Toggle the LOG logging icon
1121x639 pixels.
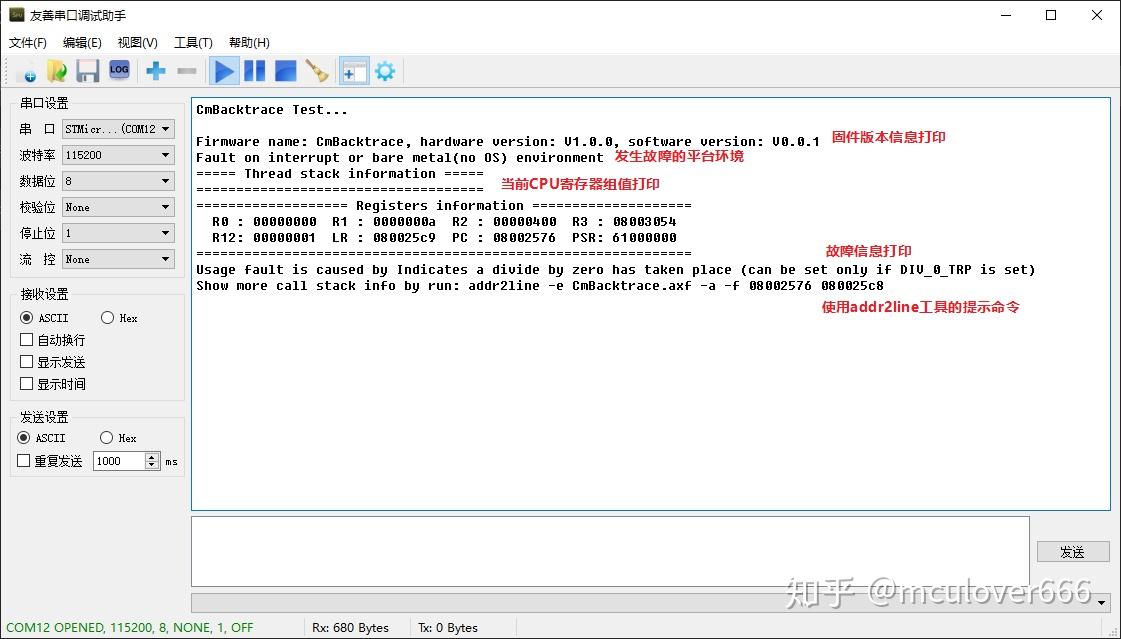pos(119,70)
